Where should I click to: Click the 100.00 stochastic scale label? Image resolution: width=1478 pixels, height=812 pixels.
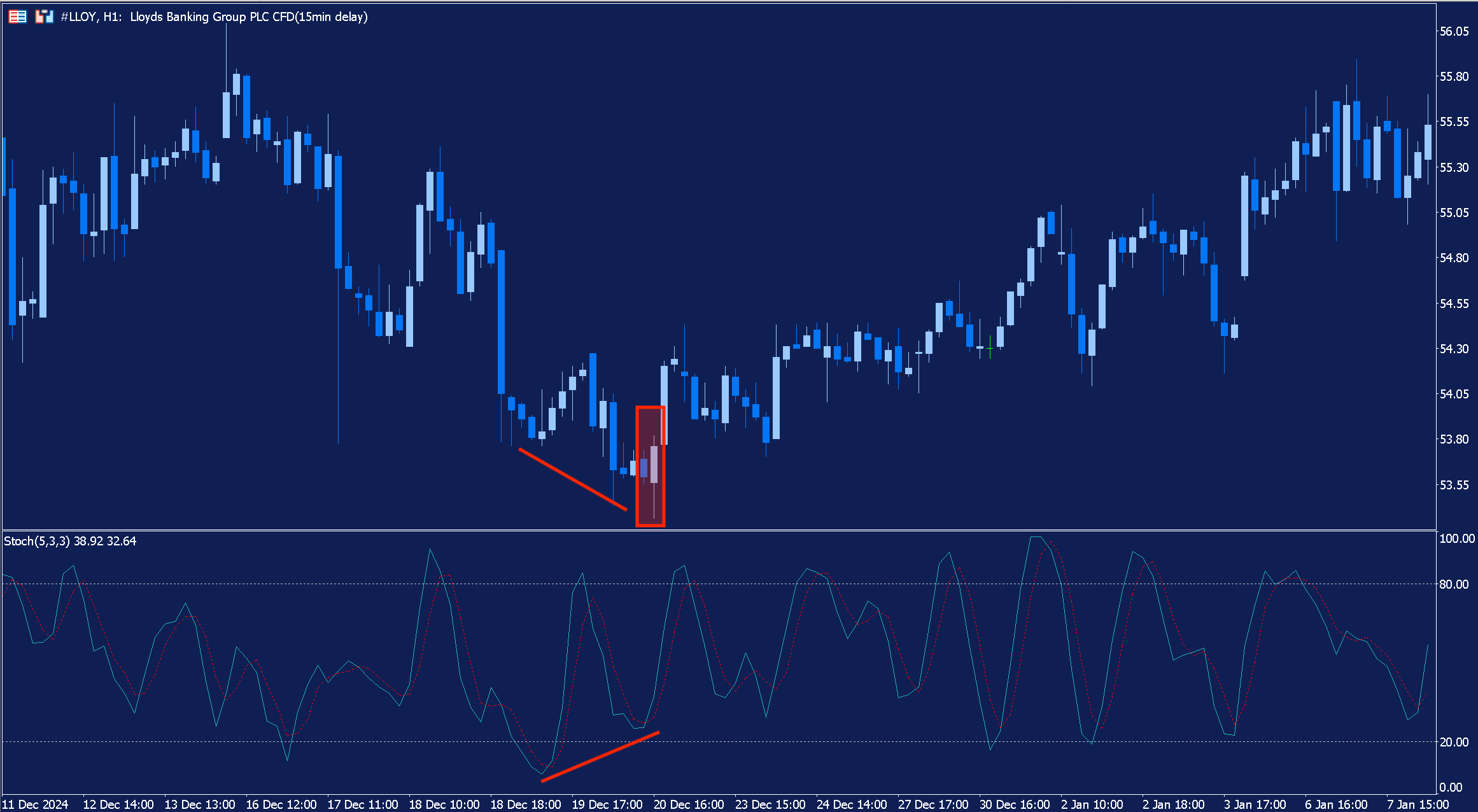point(1457,538)
